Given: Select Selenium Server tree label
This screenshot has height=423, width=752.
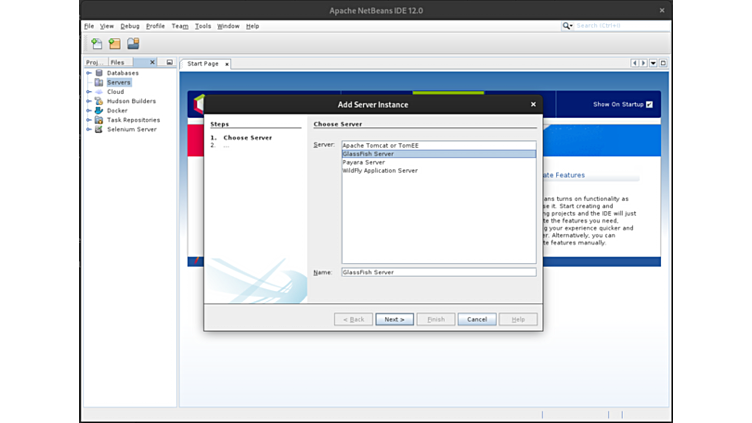Looking at the screenshot, I should [132, 129].
